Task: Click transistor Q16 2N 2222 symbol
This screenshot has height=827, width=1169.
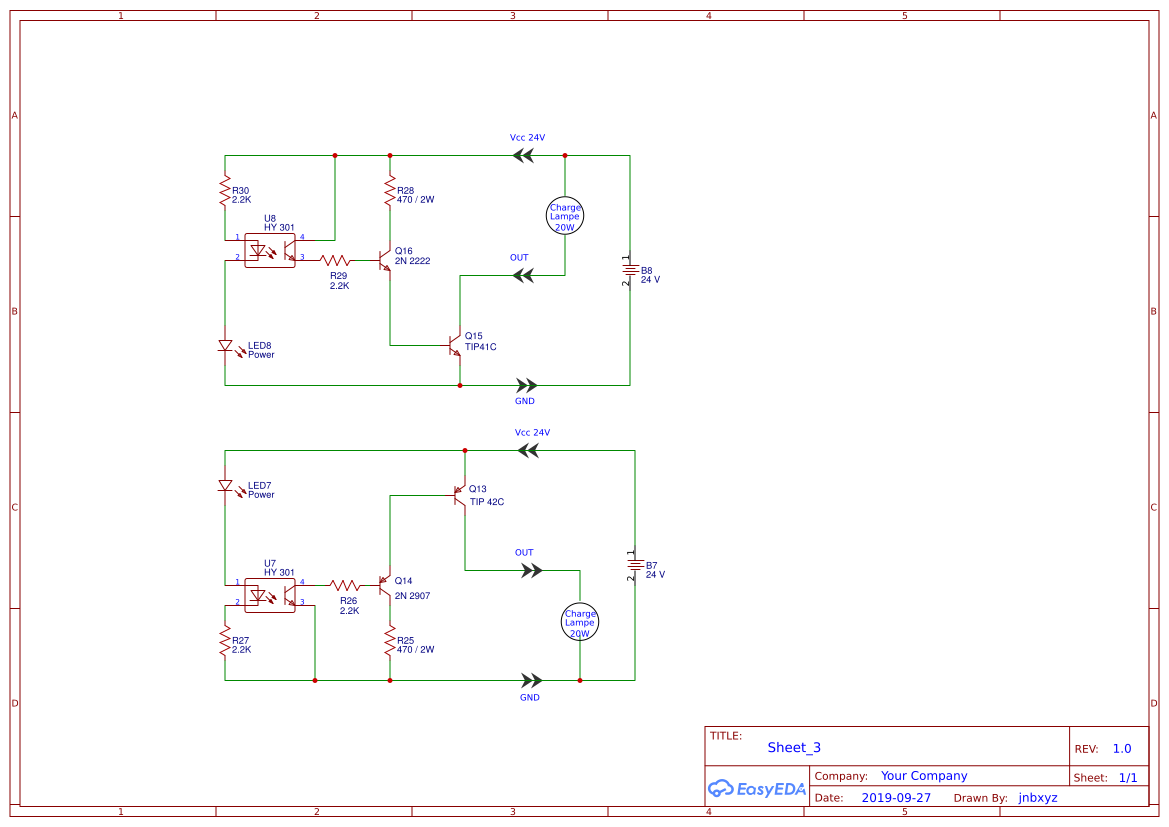Action: (x=385, y=262)
